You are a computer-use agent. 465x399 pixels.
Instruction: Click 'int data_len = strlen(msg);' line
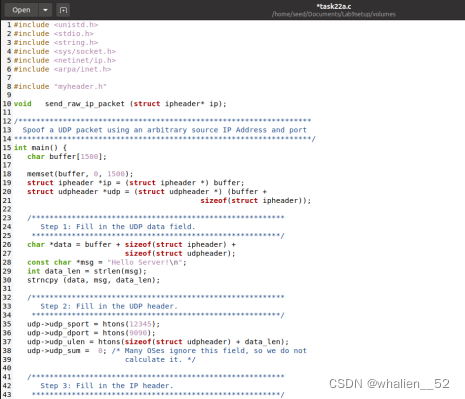tap(87, 271)
